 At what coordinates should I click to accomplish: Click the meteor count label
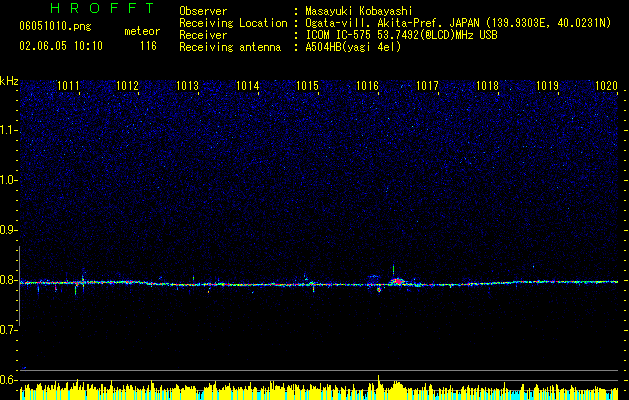point(142,31)
